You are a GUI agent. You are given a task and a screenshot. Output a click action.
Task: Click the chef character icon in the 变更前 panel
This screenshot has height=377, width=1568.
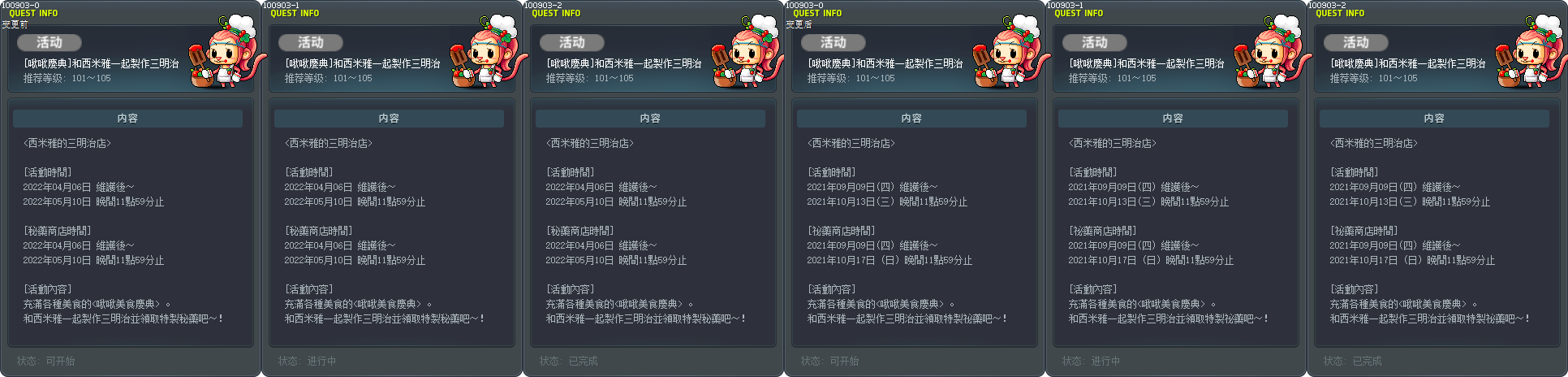pyautogui.click(x=221, y=50)
